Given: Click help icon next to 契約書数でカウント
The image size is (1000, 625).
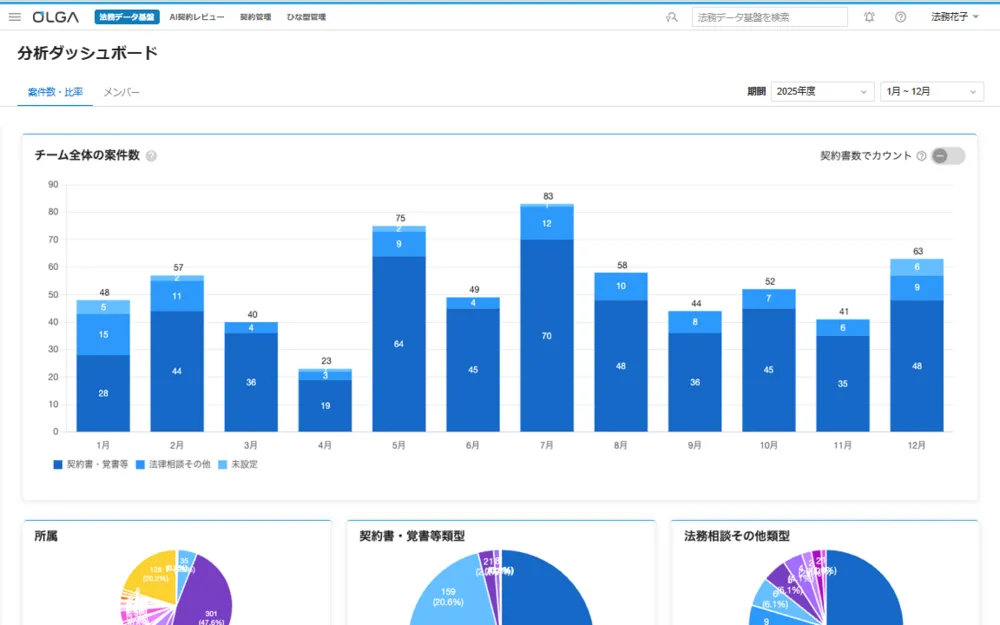Looking at the screenshot, I should [921, 156].
